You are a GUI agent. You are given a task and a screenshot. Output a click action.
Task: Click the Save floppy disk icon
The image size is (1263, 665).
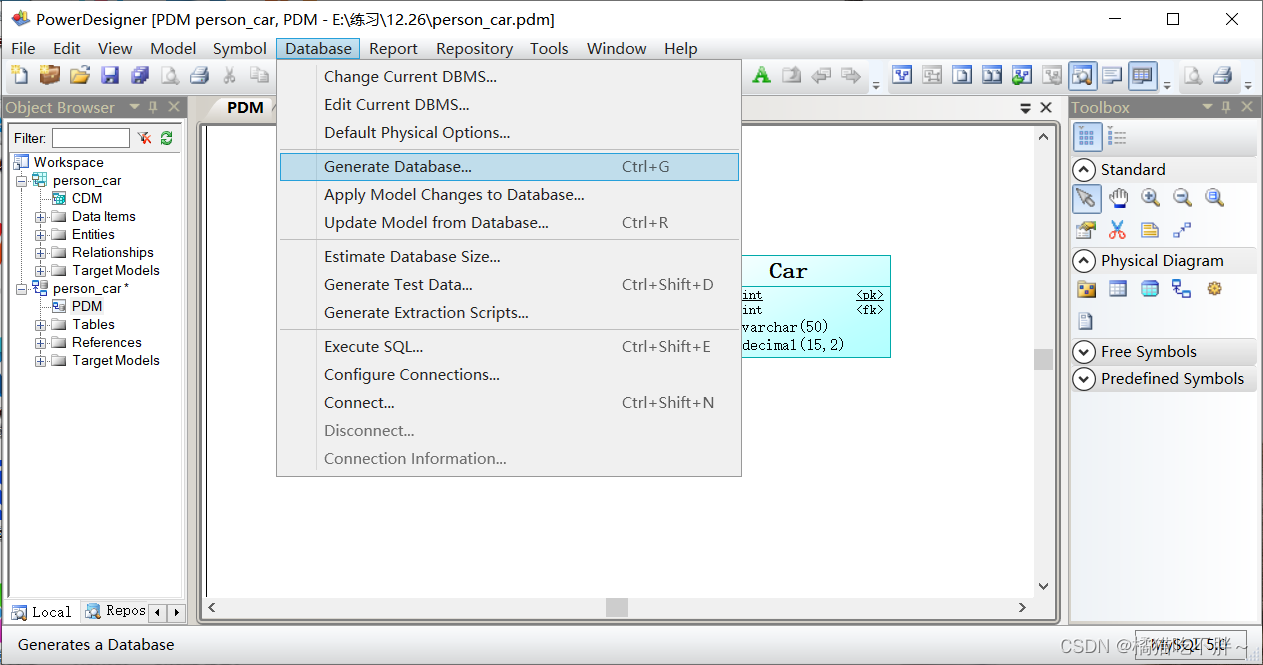(x=110, y=75)
